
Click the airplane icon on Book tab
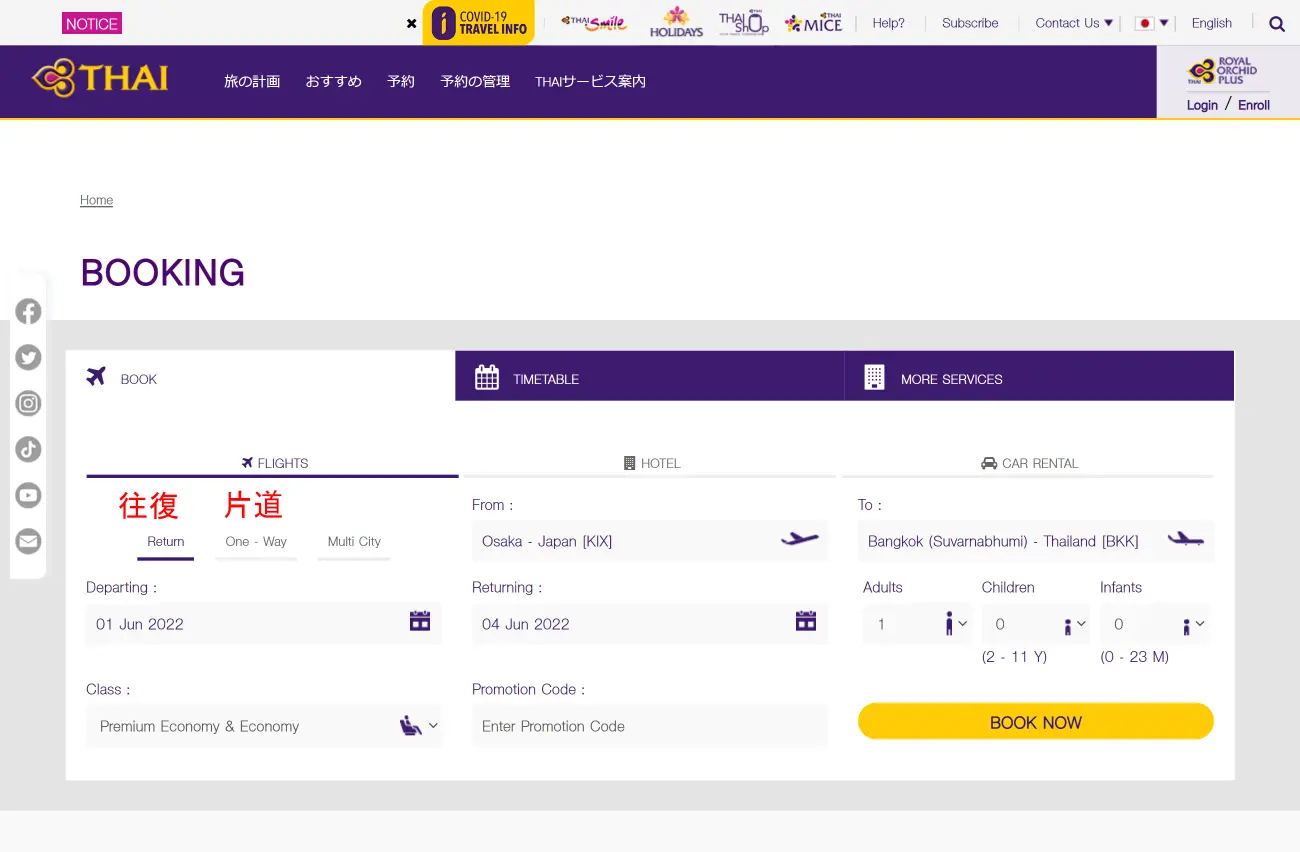click(x=96, y=376)
